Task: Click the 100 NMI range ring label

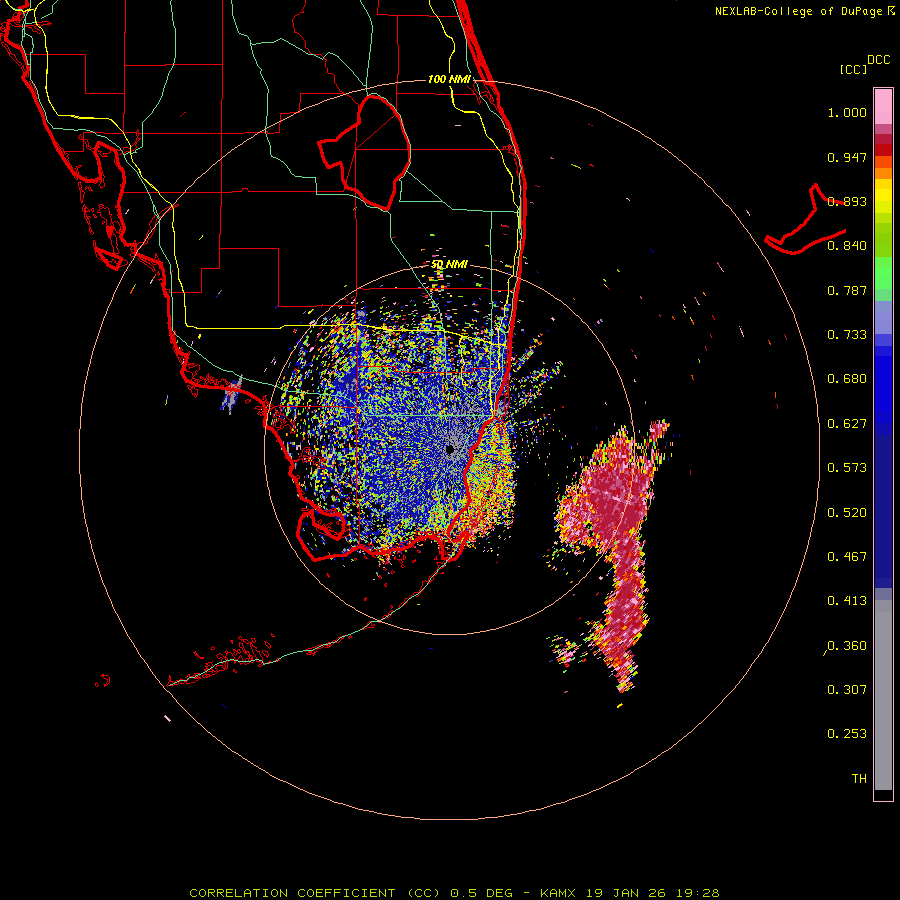Action: pyautogui.click(x=449, y=79)
